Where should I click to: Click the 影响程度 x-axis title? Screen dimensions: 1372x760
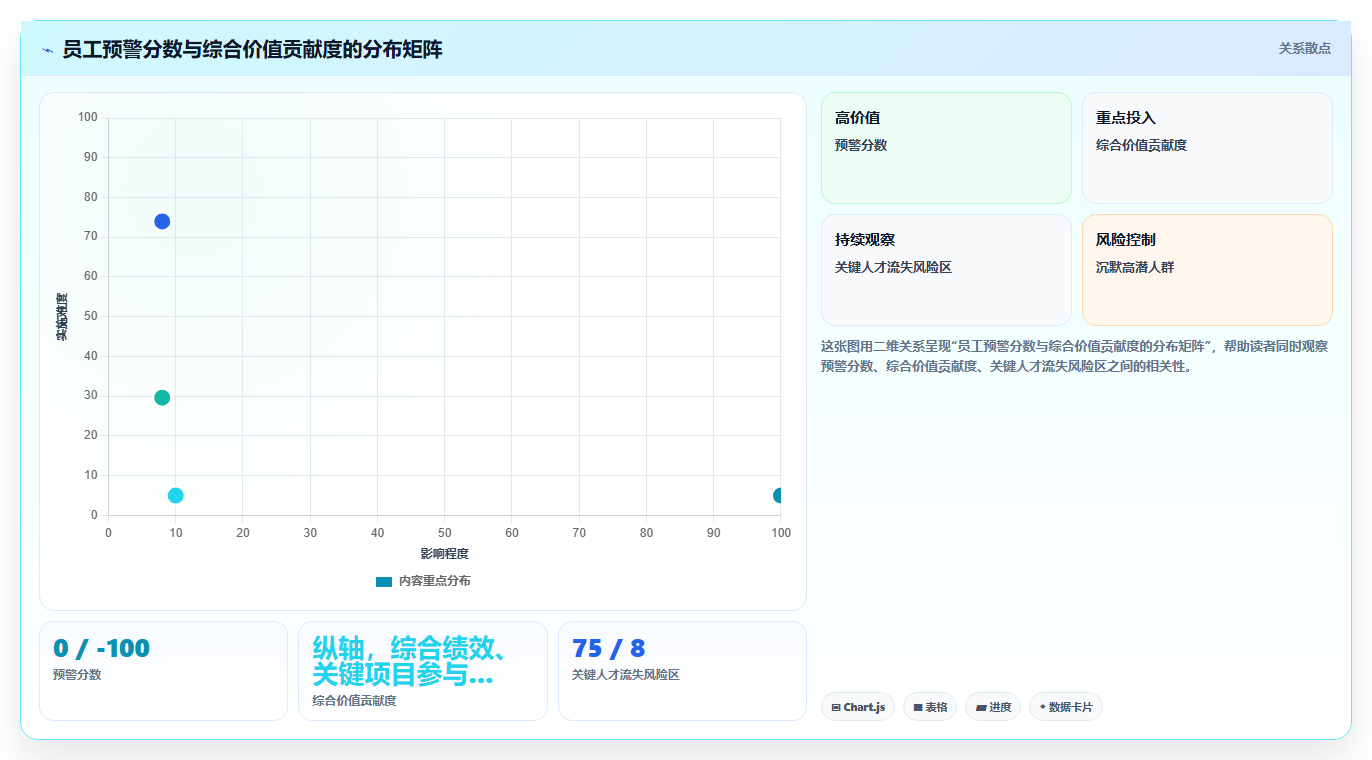point(444,554)
